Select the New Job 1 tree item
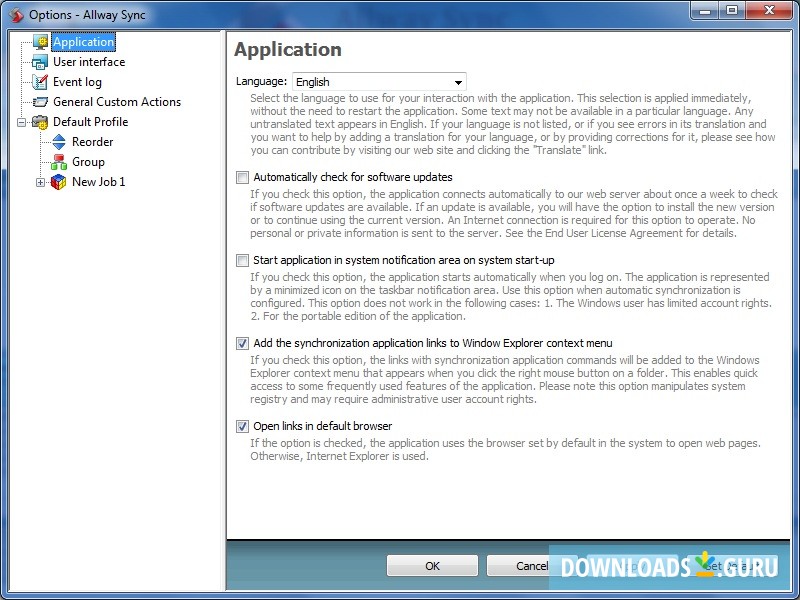Screen dimensions: 800x600 point(98,182)
